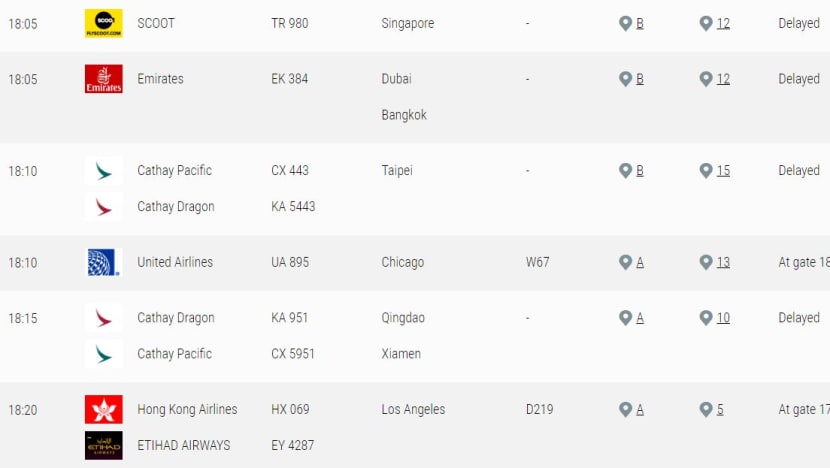
Task: Open gate 13 link for Chicago flight
Action: (723, 262)
